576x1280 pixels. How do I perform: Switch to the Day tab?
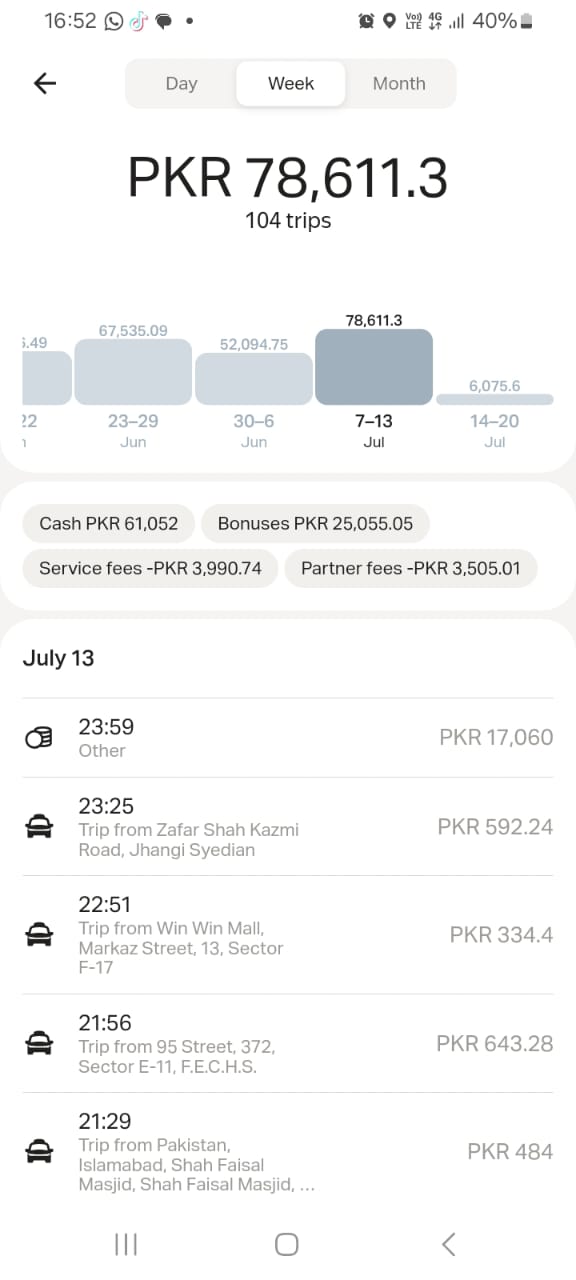coord(181,83)
